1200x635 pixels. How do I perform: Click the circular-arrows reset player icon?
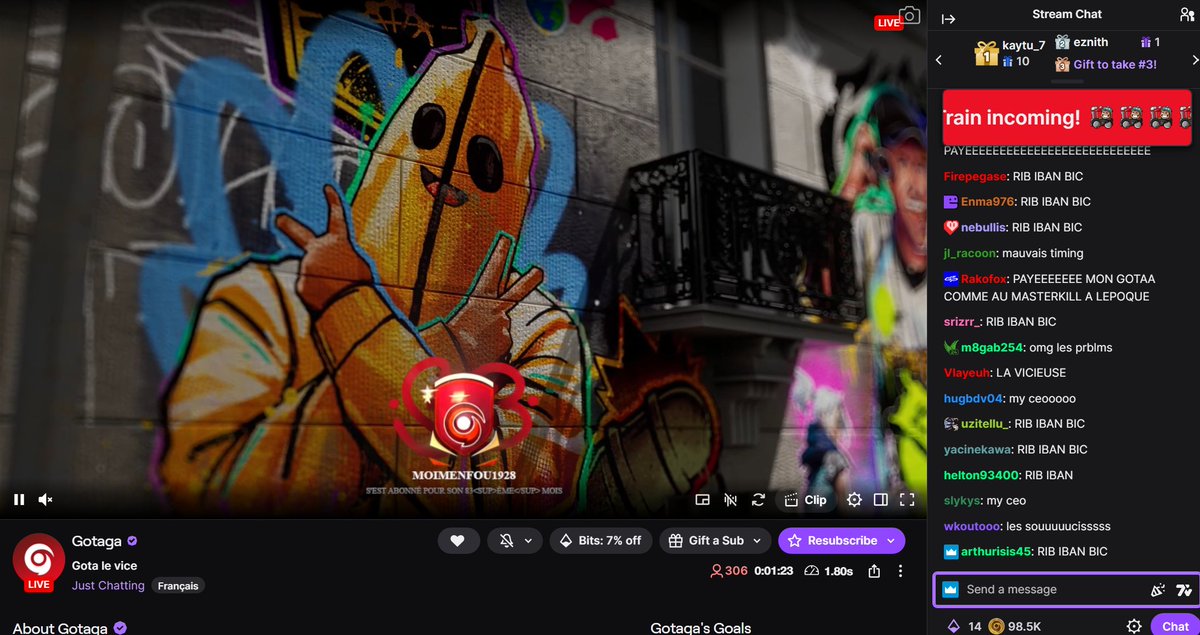758,500
